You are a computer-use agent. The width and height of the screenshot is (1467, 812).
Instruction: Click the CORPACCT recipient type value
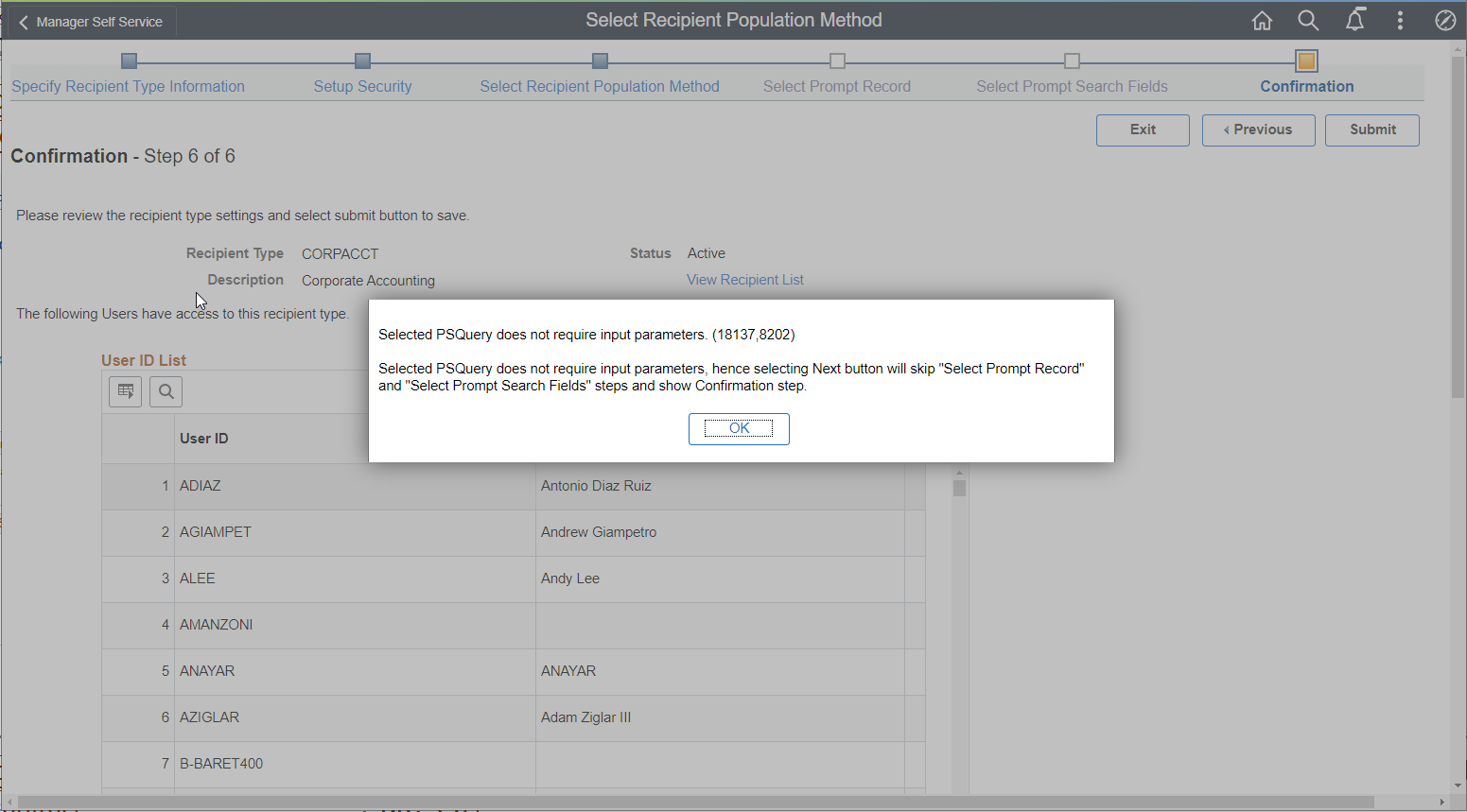pos(340,254)
